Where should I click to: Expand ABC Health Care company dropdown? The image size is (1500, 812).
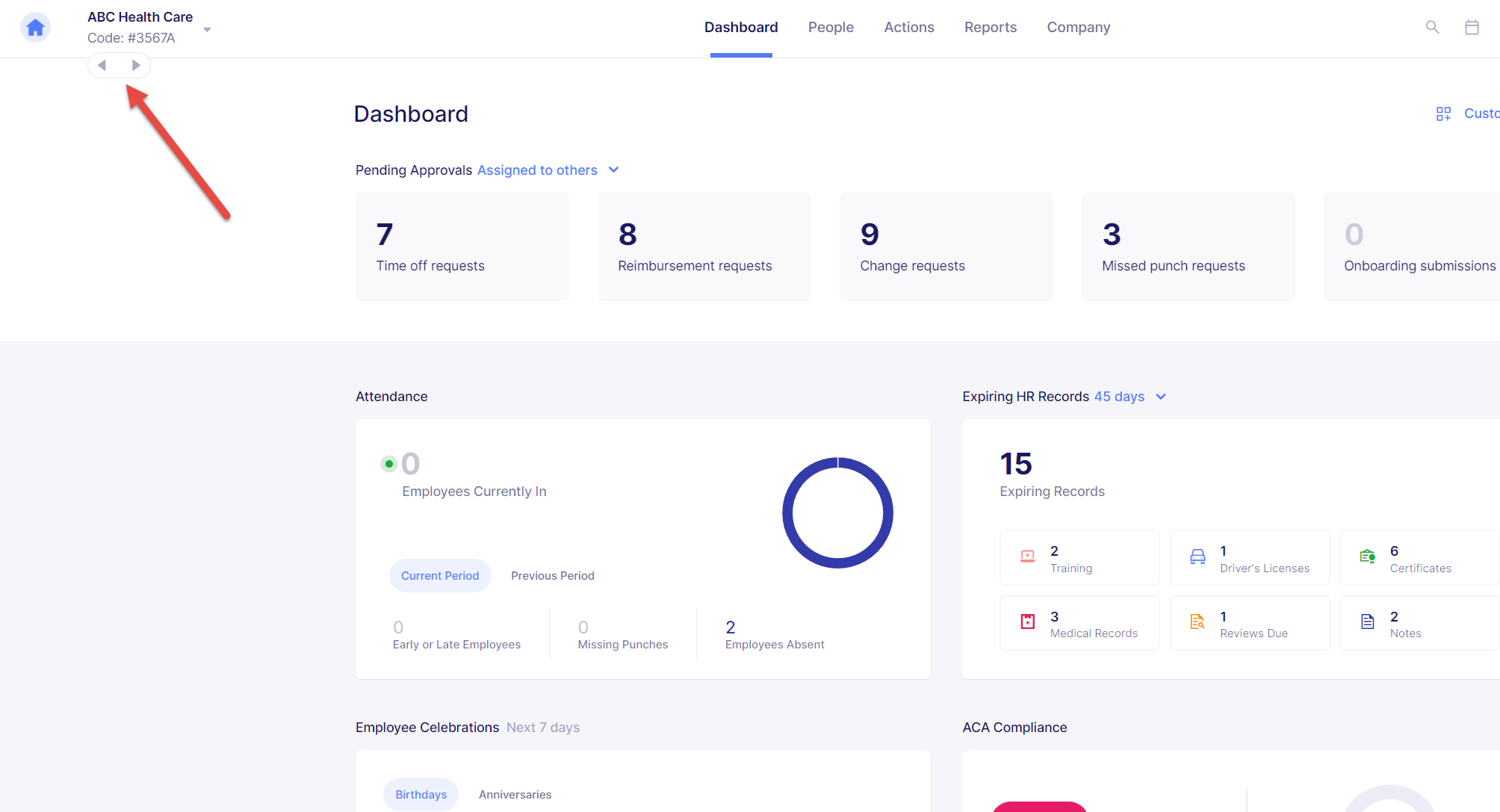(207, 30)
